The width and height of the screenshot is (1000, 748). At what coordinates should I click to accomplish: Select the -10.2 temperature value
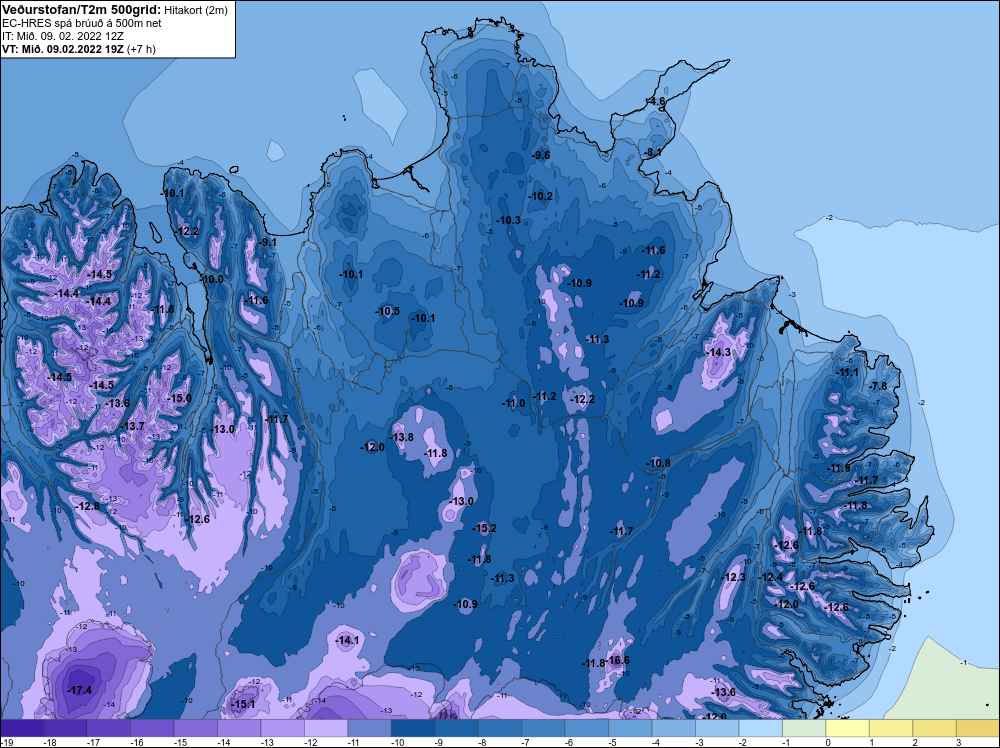click(540, 196)
